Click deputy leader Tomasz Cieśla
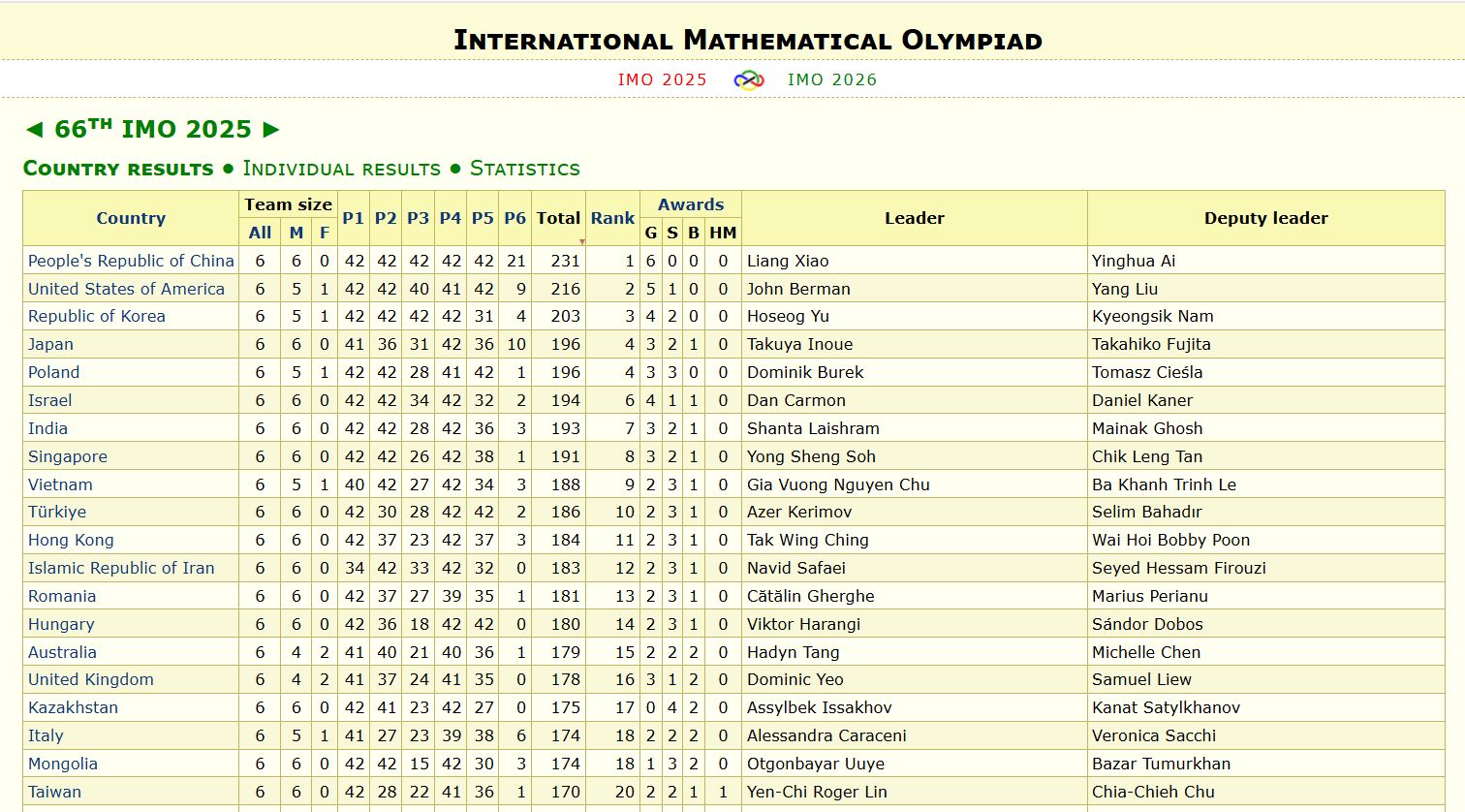The width and height of the screenshot is (1465, 812). 1147,372
